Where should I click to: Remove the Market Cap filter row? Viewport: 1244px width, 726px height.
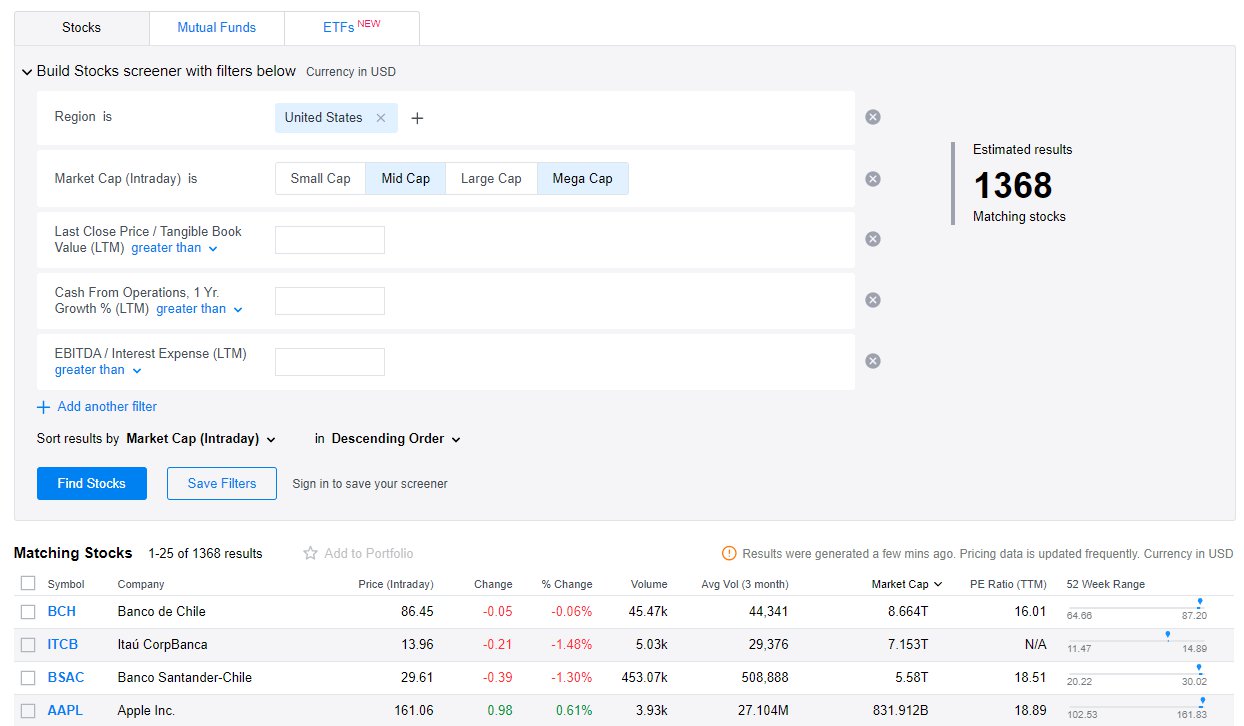tap(872, 179)
